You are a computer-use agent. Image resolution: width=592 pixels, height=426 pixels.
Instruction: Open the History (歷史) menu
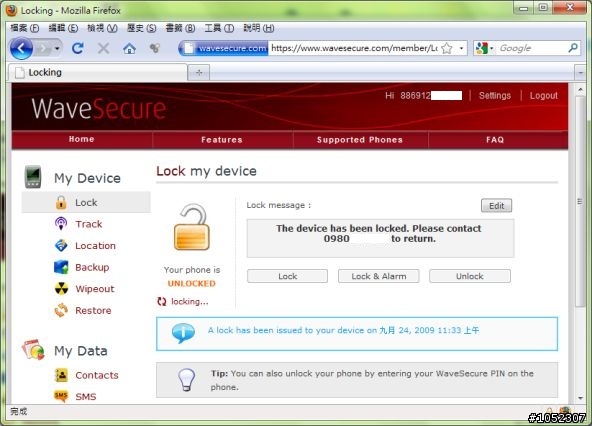[x=141, y=28]
